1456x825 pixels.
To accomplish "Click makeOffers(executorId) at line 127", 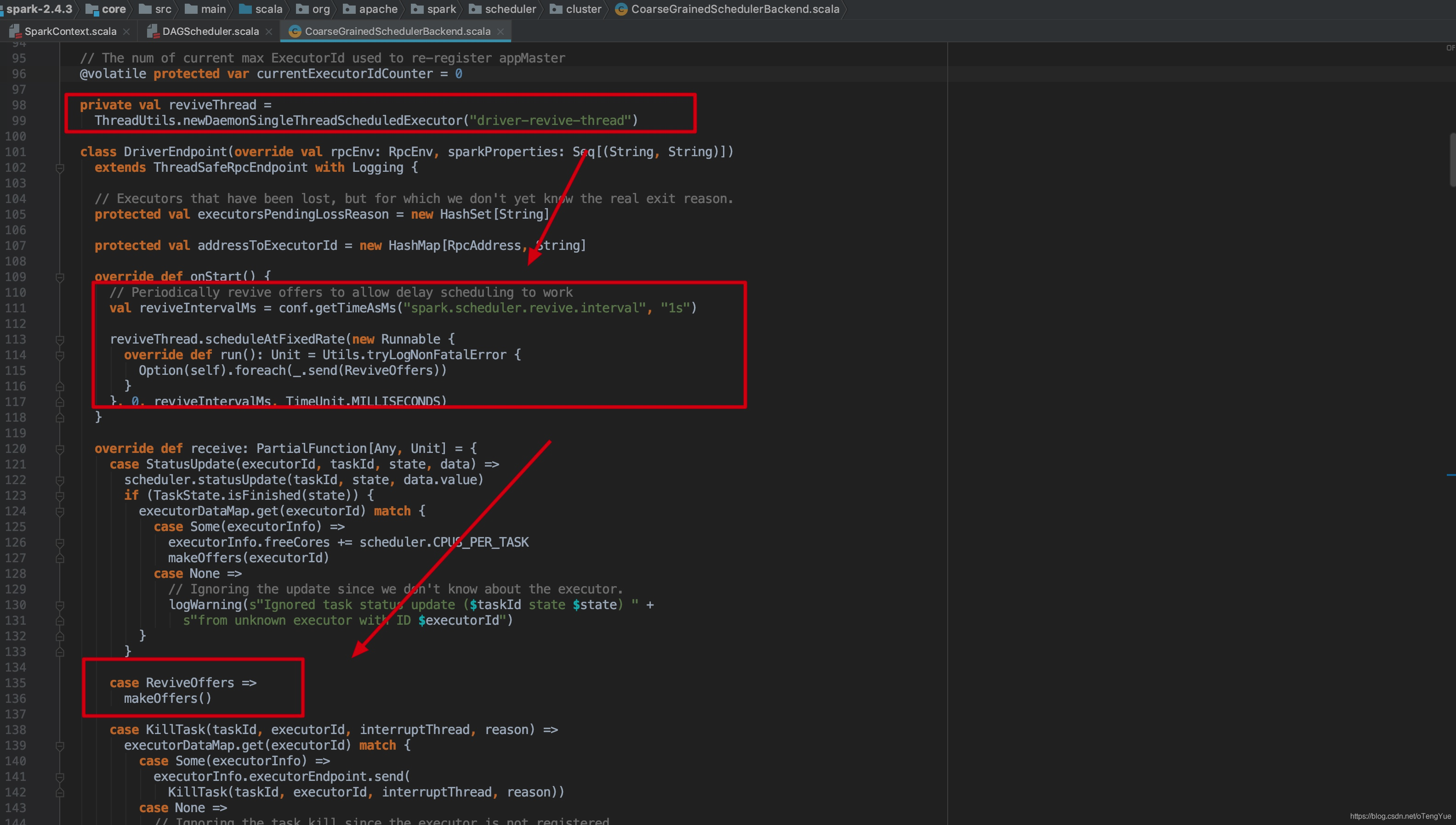I will point(249,558).
